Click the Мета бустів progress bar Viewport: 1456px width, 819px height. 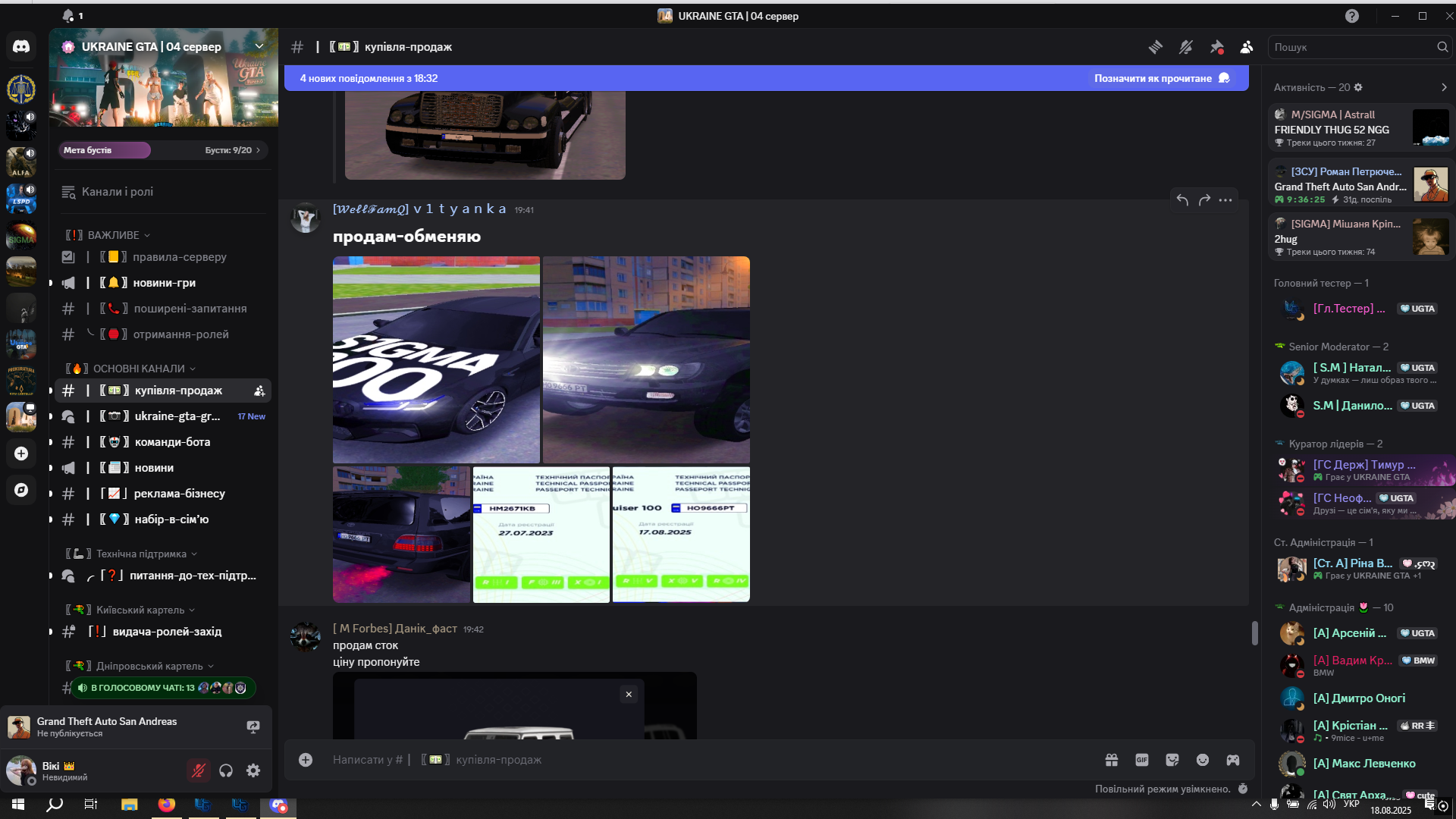[105, 150]
